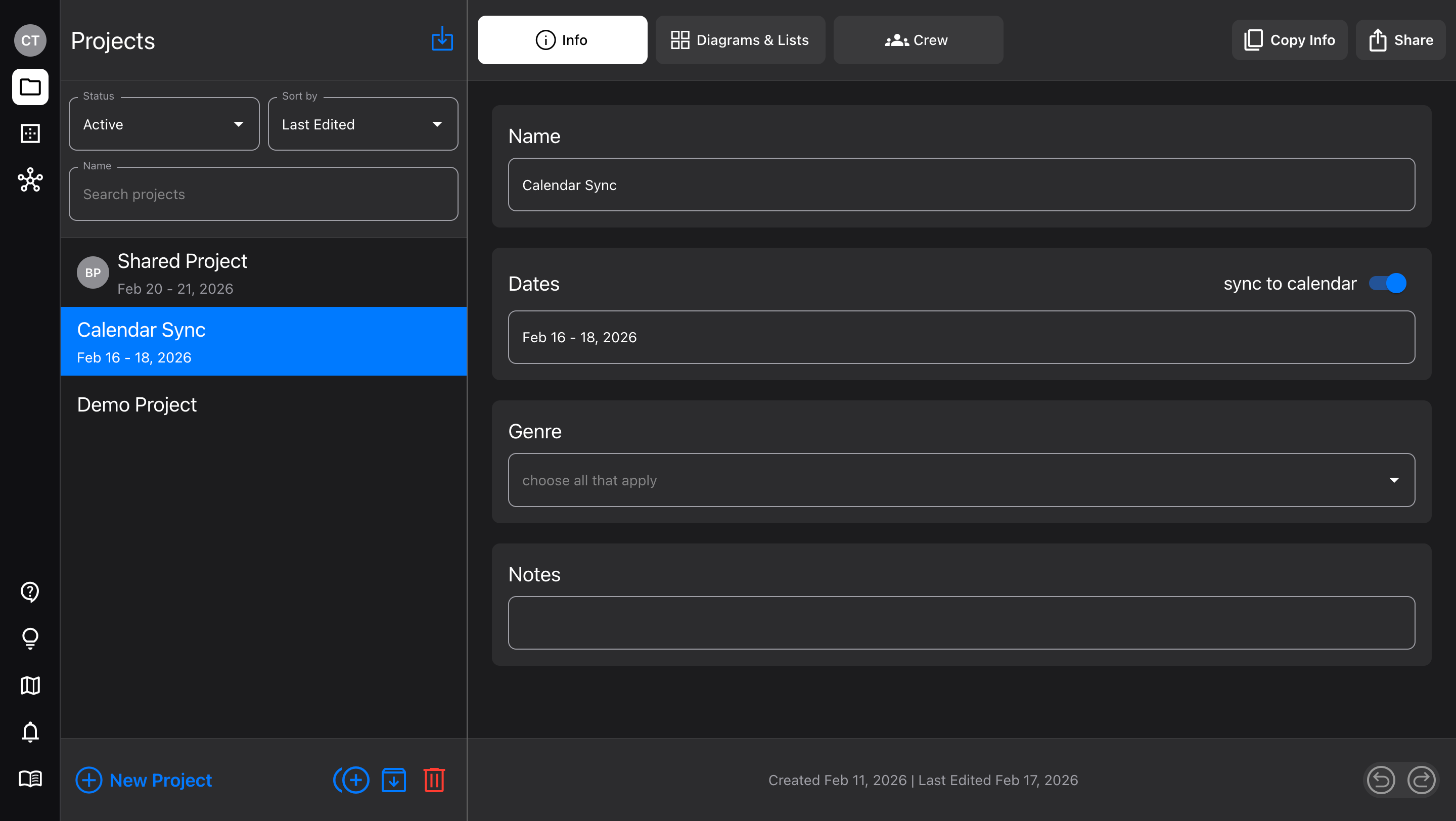Viewport: 1456px width, 821px height.
Task: Open the Sort by Last Edited dropdown
Action: pos(362,124)
